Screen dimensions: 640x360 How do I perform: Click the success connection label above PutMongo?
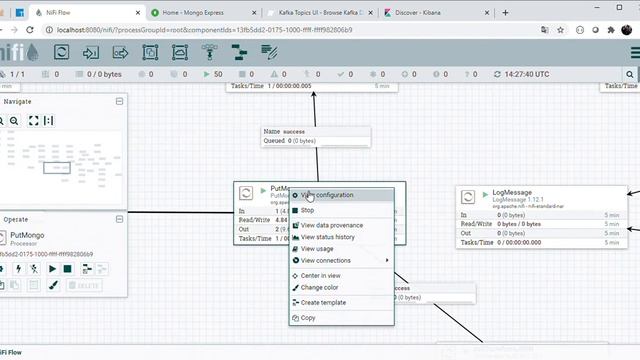point(316,136)
